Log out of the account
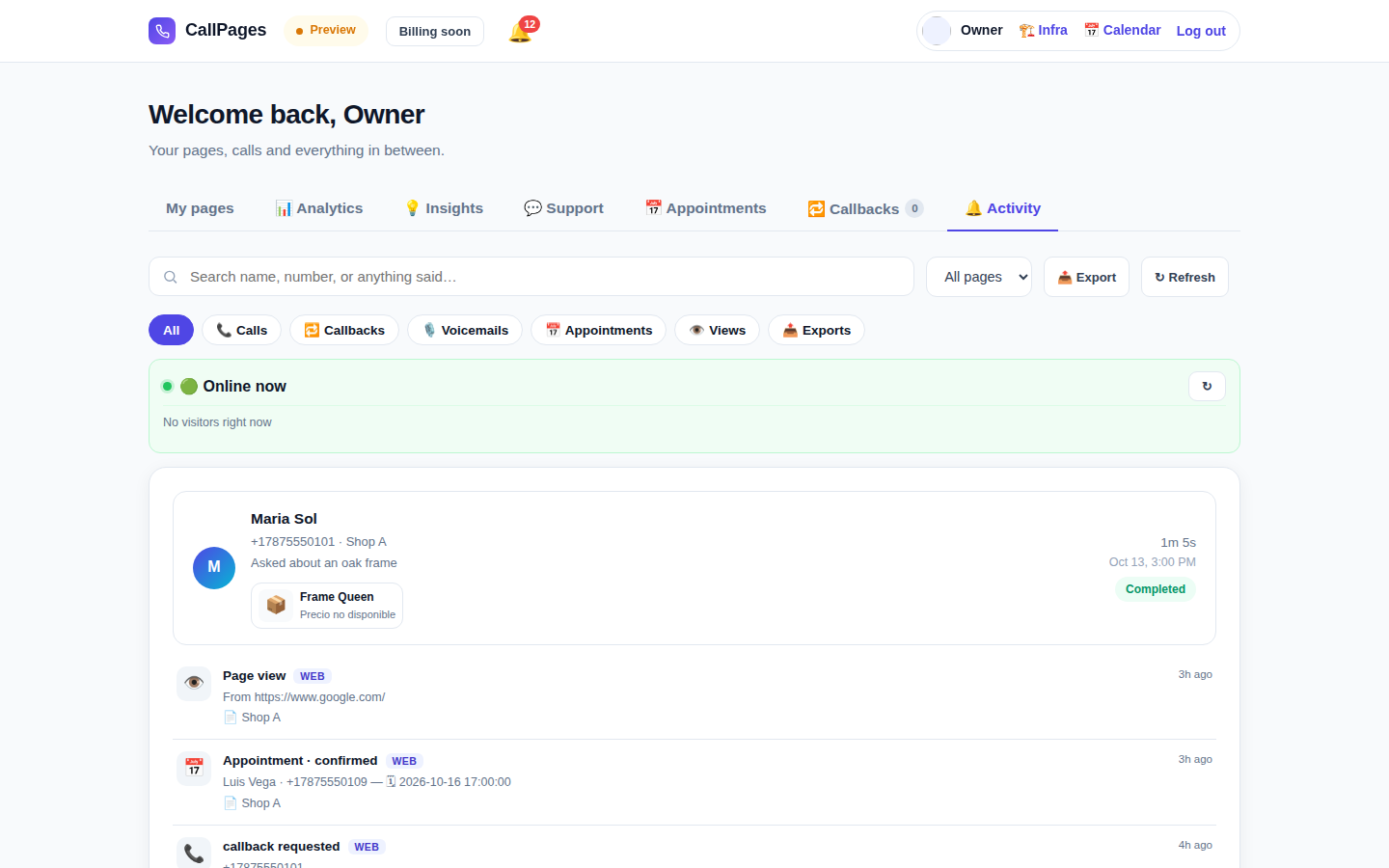Image resolution: width=1389 pixels, height=868 pixels. click(1201, 31)
